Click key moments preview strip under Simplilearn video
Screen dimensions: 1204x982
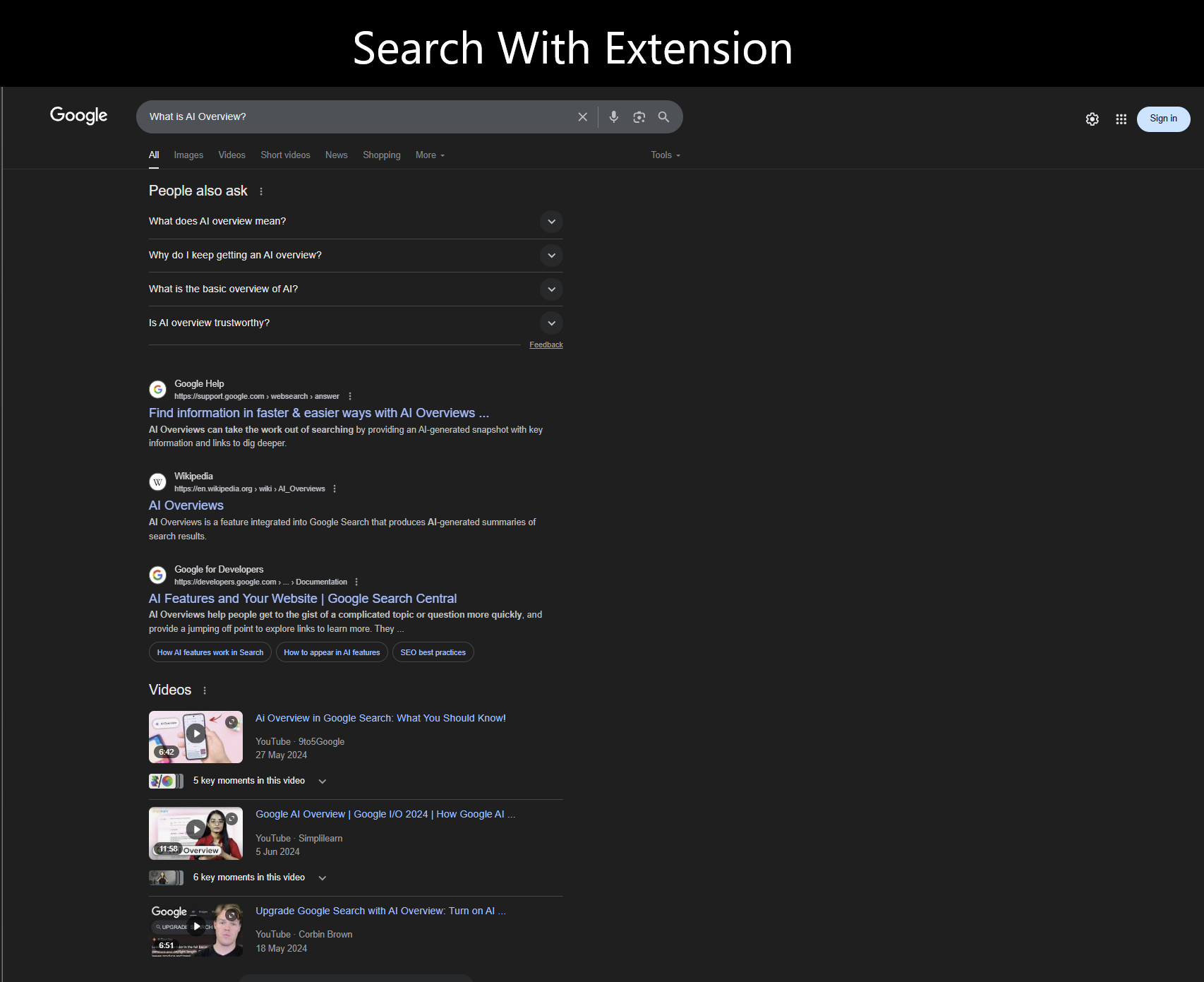click(167, 878)
